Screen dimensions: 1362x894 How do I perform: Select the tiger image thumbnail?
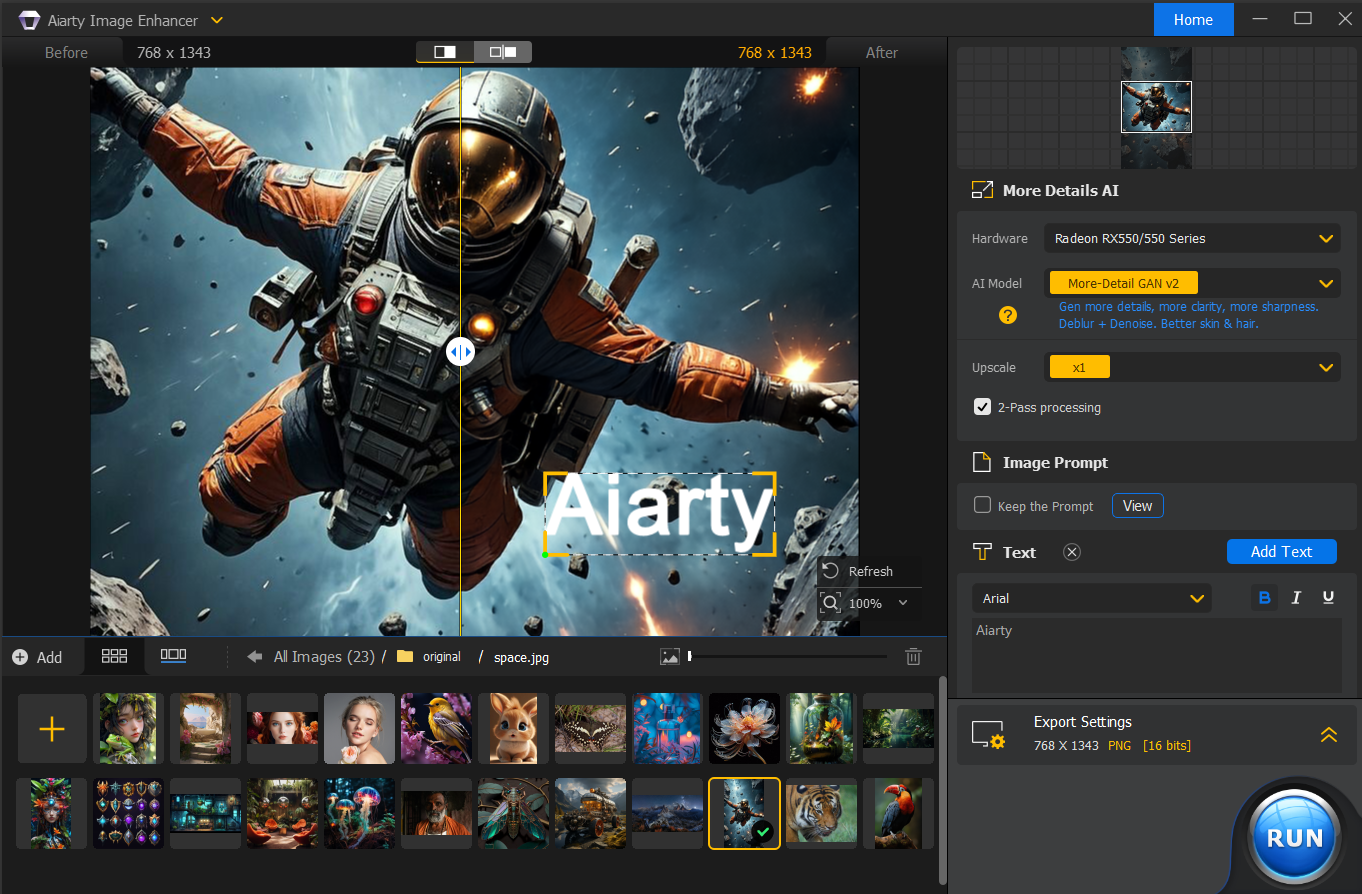pyautogui.click(x=820, y=813)
